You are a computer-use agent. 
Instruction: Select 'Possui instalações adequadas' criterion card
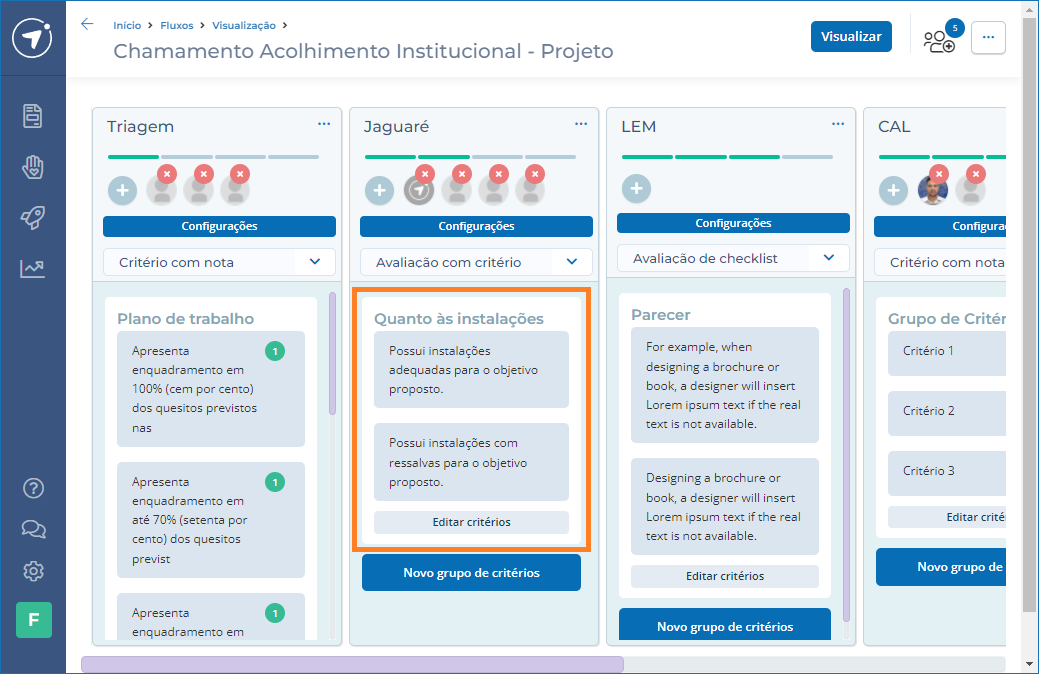(x=471, y=370)
